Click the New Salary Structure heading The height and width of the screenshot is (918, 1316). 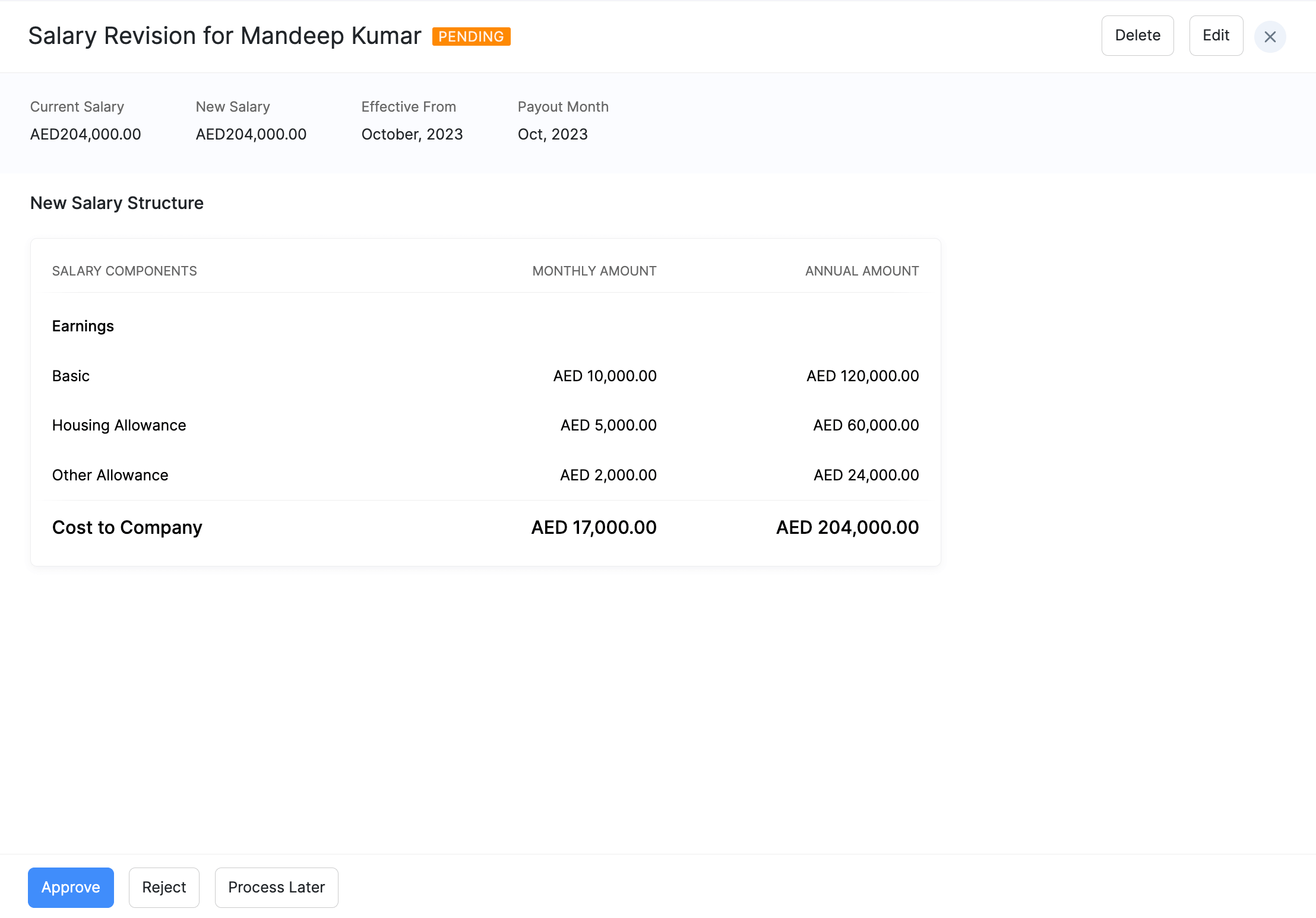116,203
